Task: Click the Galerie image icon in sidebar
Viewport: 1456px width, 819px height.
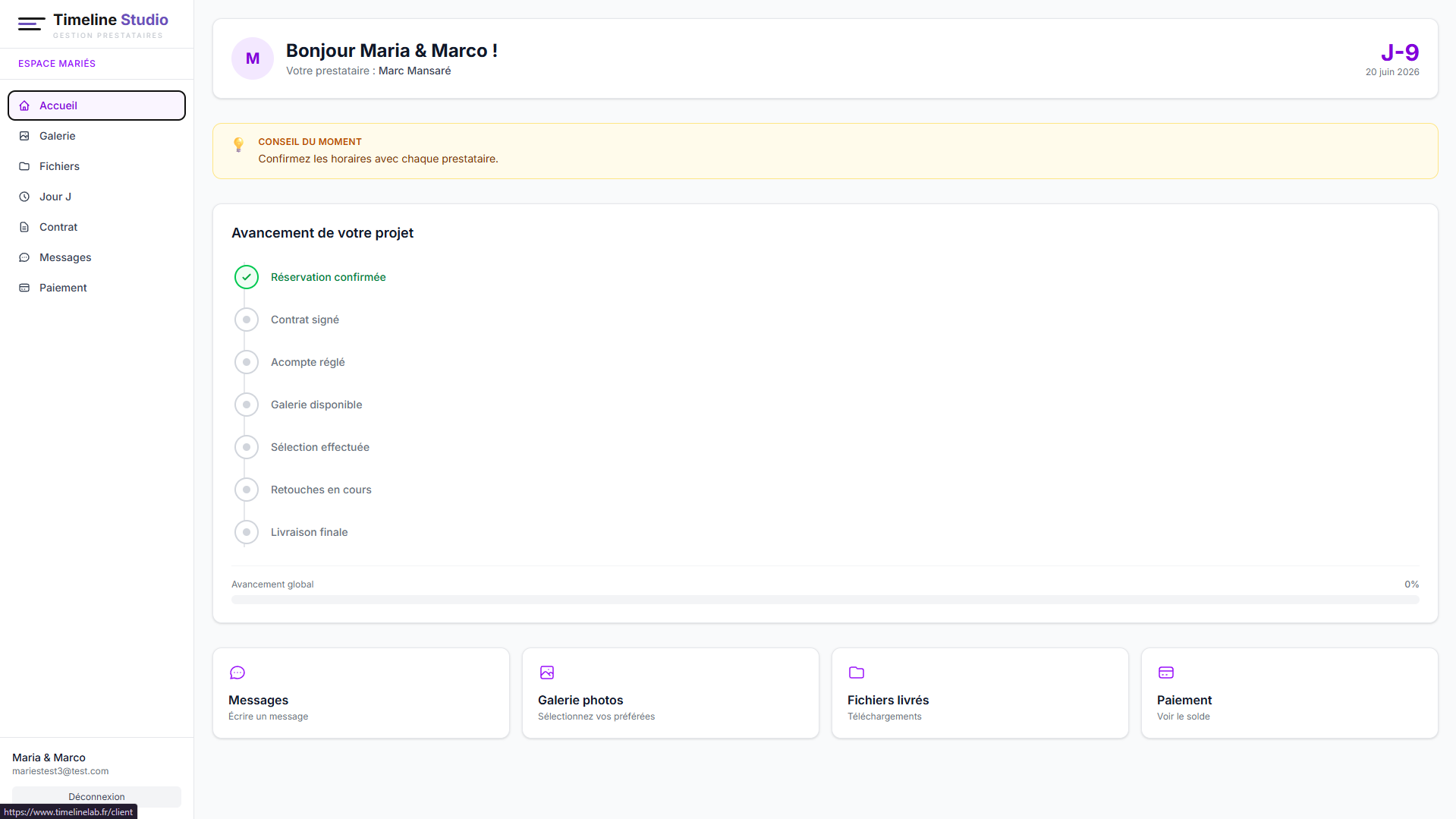Action: tap(24, 136)
